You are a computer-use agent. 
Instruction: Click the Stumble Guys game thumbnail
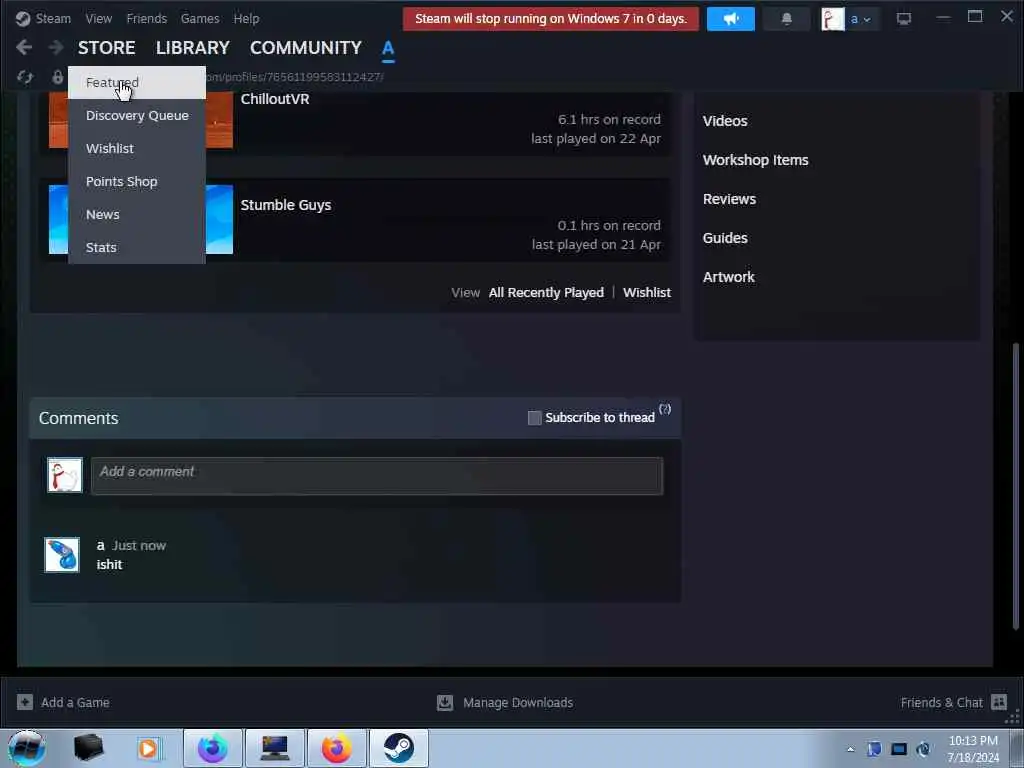click(x=219, y=219)
